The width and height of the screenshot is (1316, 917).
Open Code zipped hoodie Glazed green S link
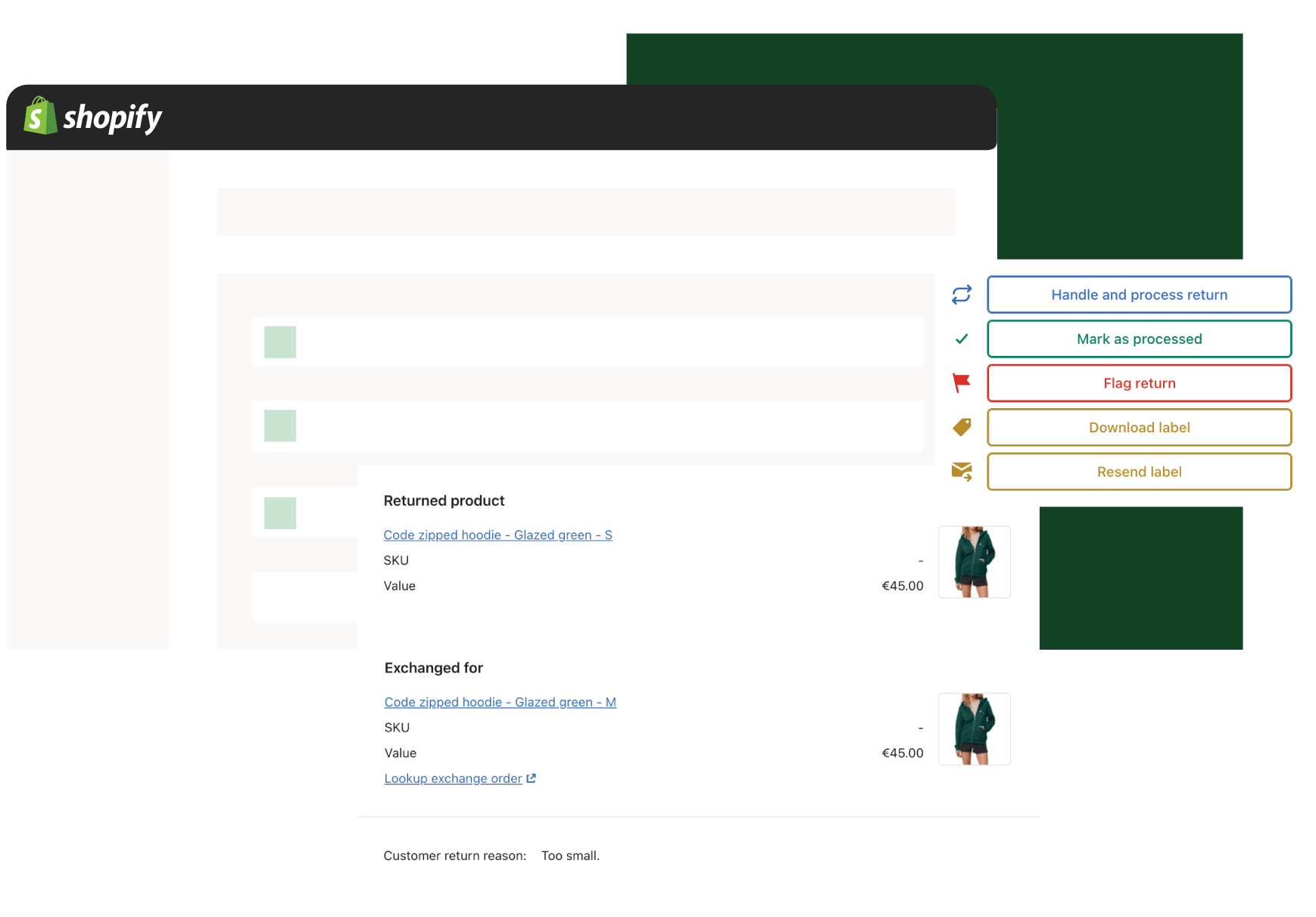[x=497, y=535]
